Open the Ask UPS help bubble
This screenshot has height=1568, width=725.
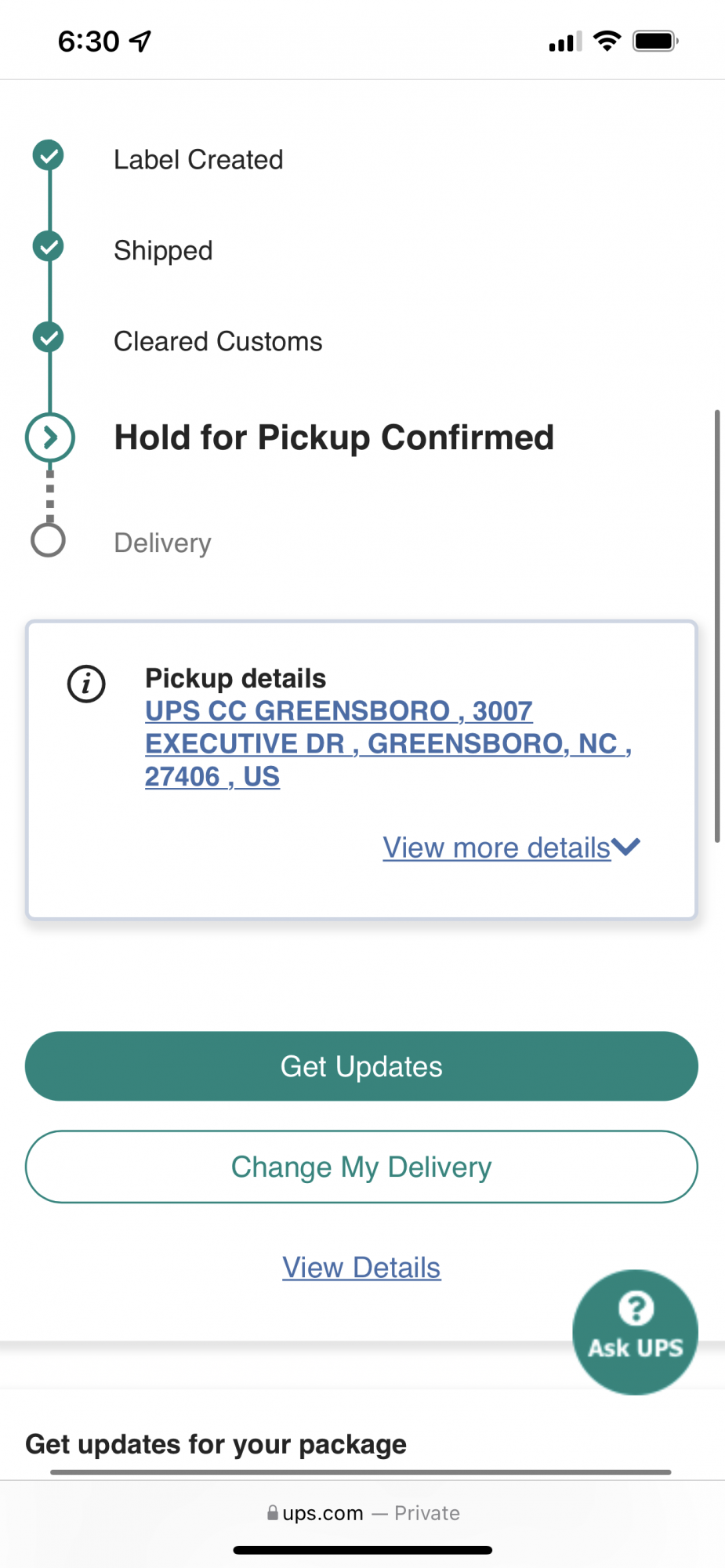click(635, 1332)
